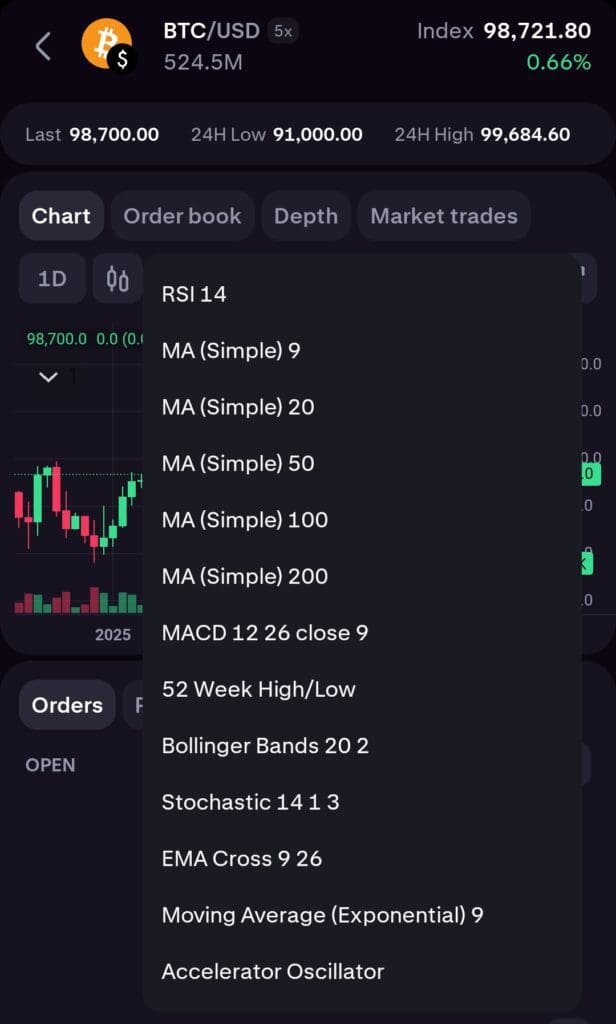Enable the RSI 14 indicator
The image size is (616, 1024).
coord(195,294)
